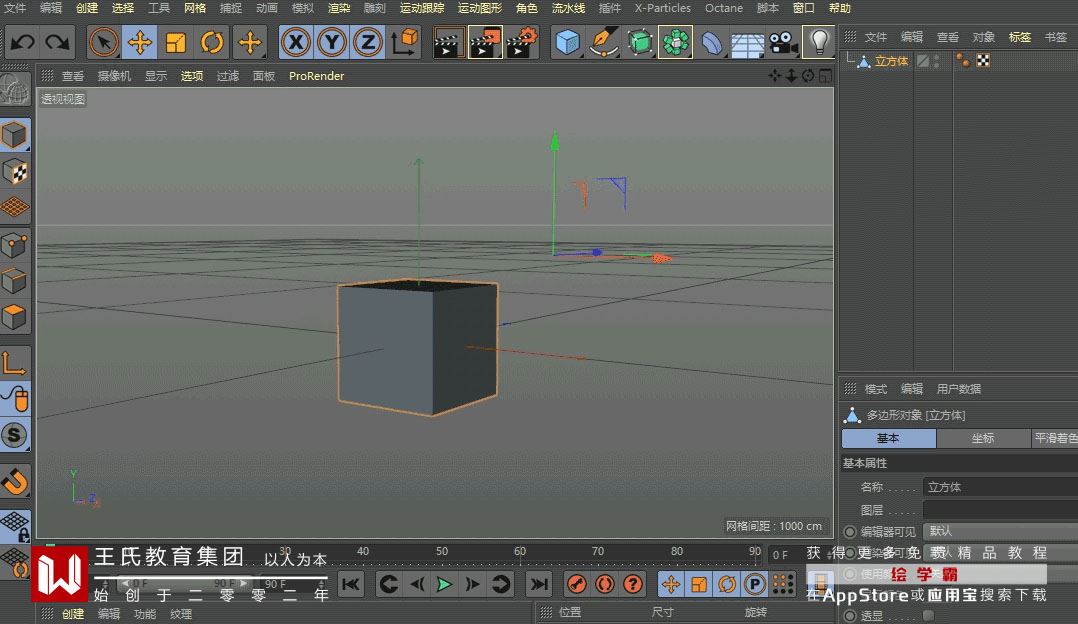Open the 渲染 Render menu
Image resolution: width=1078 pixels, height=624 pixels.
coord(339,8)
